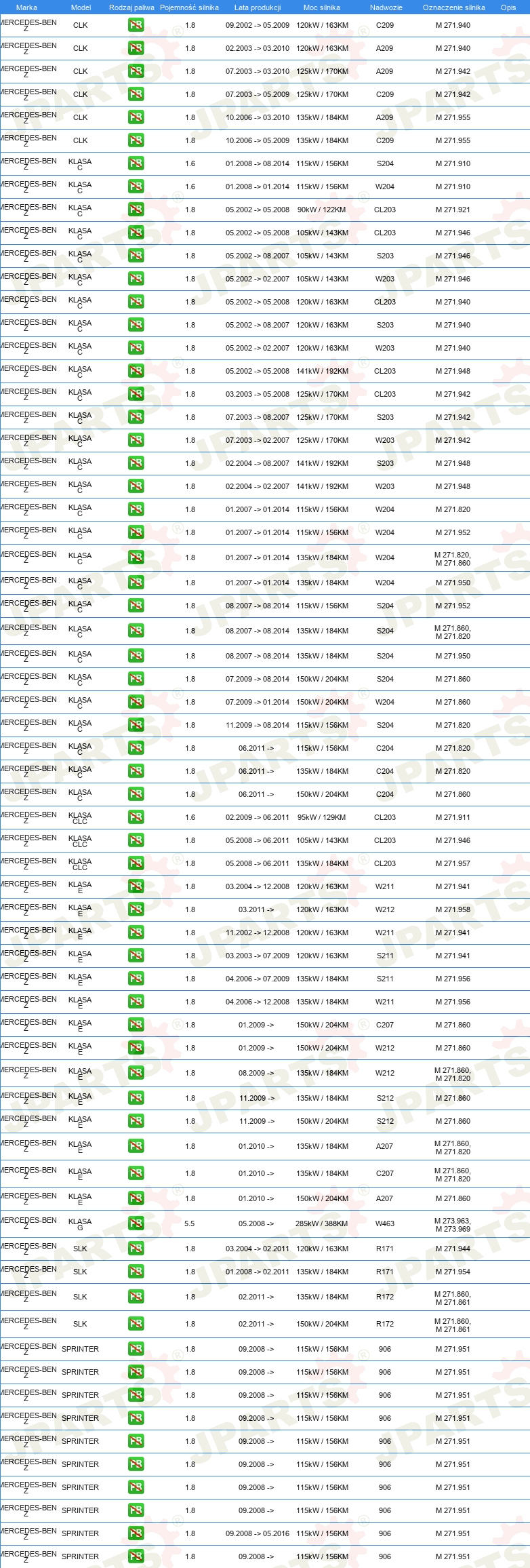Click the 11.2009 -> 08.2014 production years cell

point(258,726)
